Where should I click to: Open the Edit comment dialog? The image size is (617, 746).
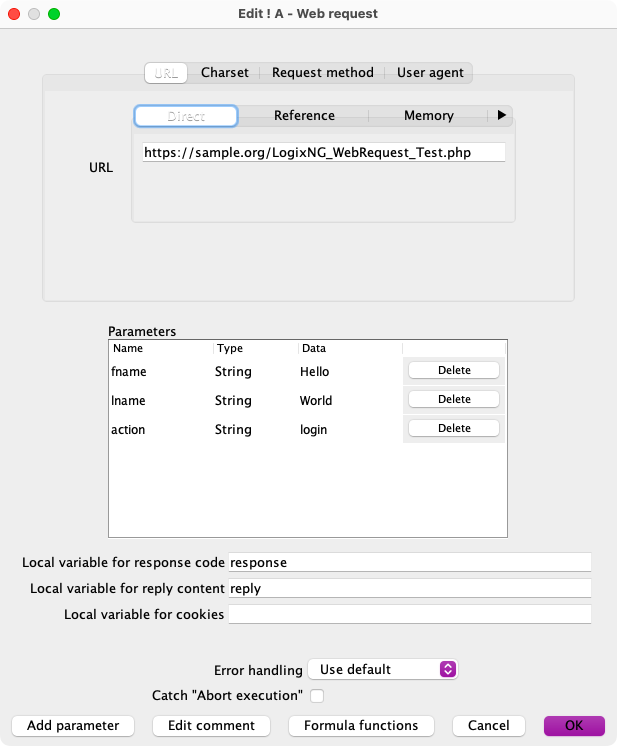tap(211, 725)
